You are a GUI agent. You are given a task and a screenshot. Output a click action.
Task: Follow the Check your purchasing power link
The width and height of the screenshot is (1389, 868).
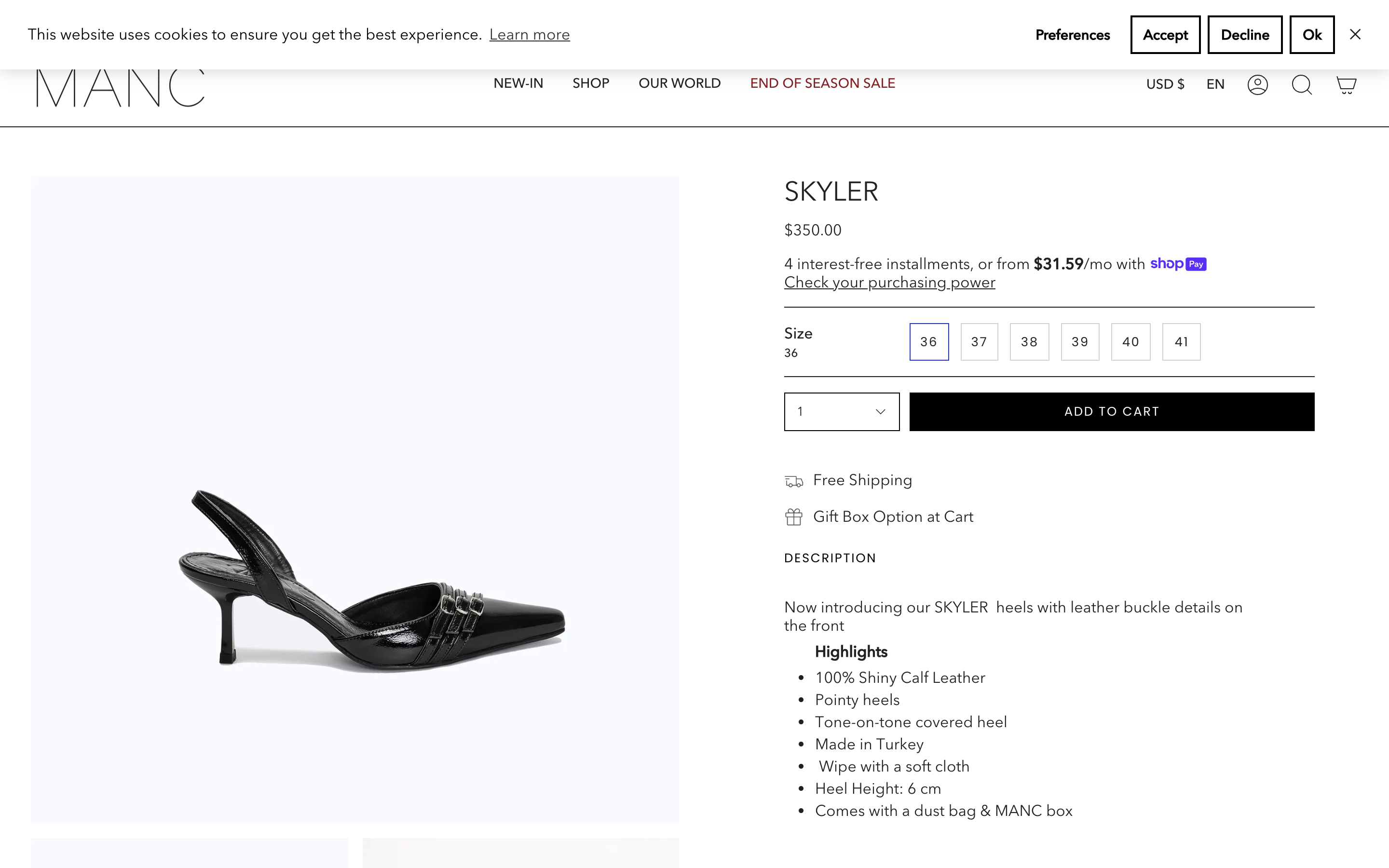[889, 283]
